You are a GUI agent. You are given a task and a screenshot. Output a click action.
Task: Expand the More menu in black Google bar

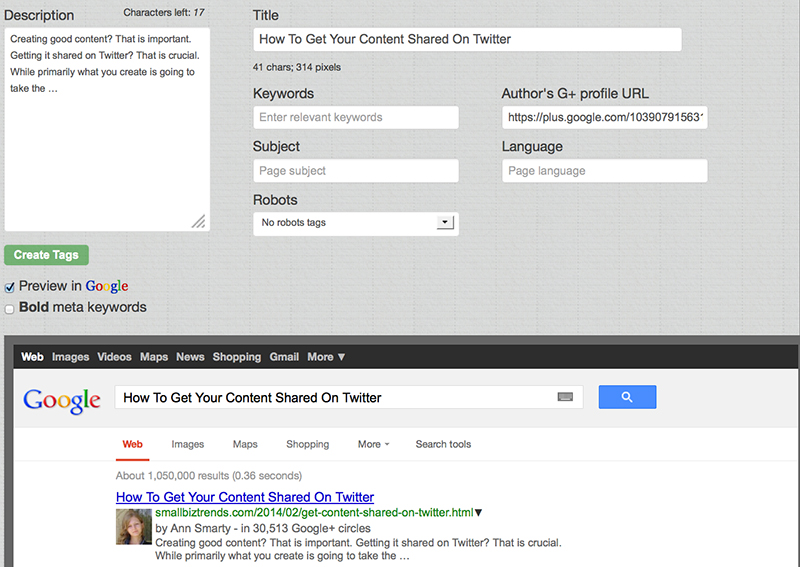point(326,357)
